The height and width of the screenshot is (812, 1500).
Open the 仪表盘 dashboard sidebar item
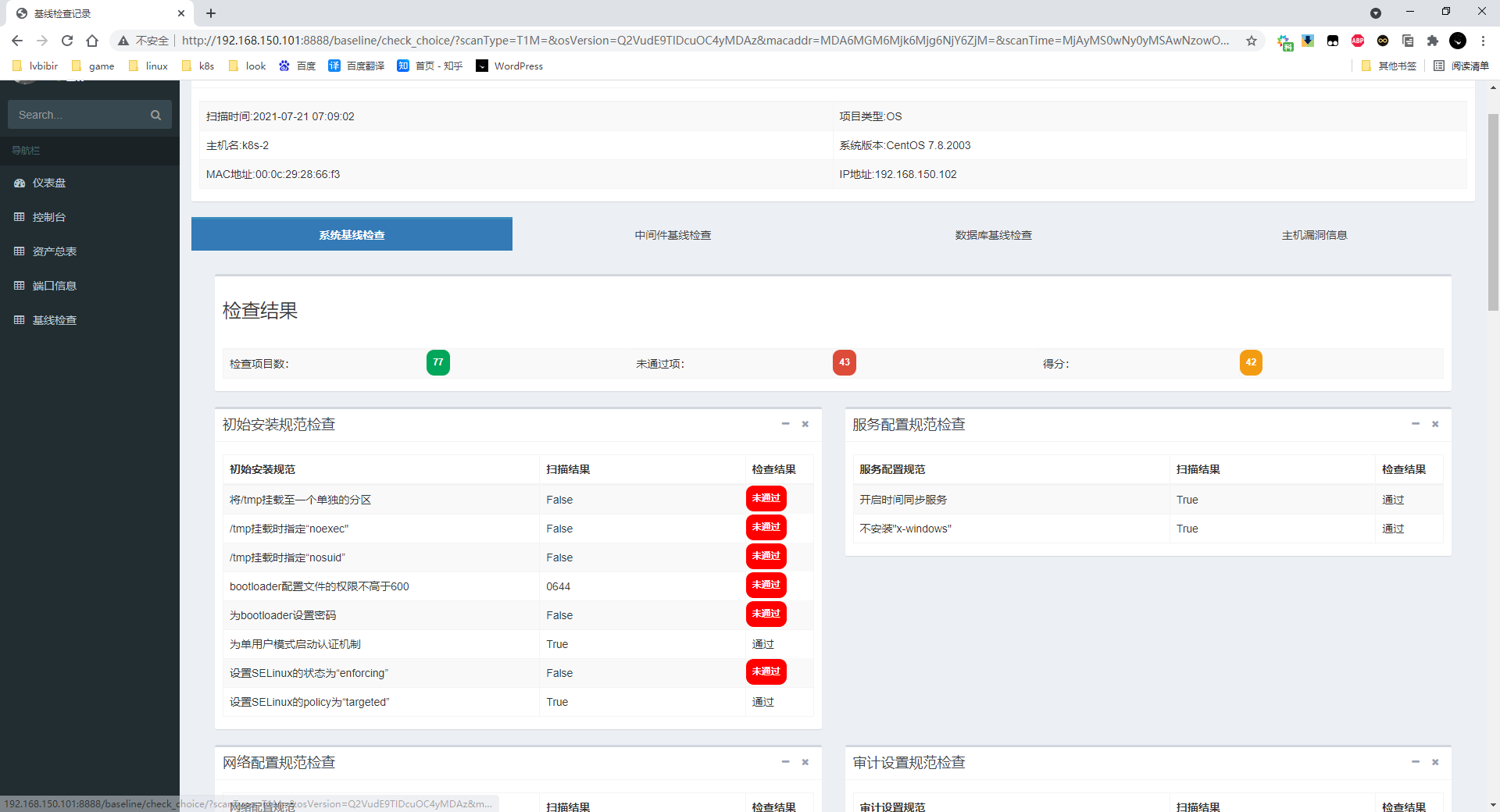[x=48, y=183]
